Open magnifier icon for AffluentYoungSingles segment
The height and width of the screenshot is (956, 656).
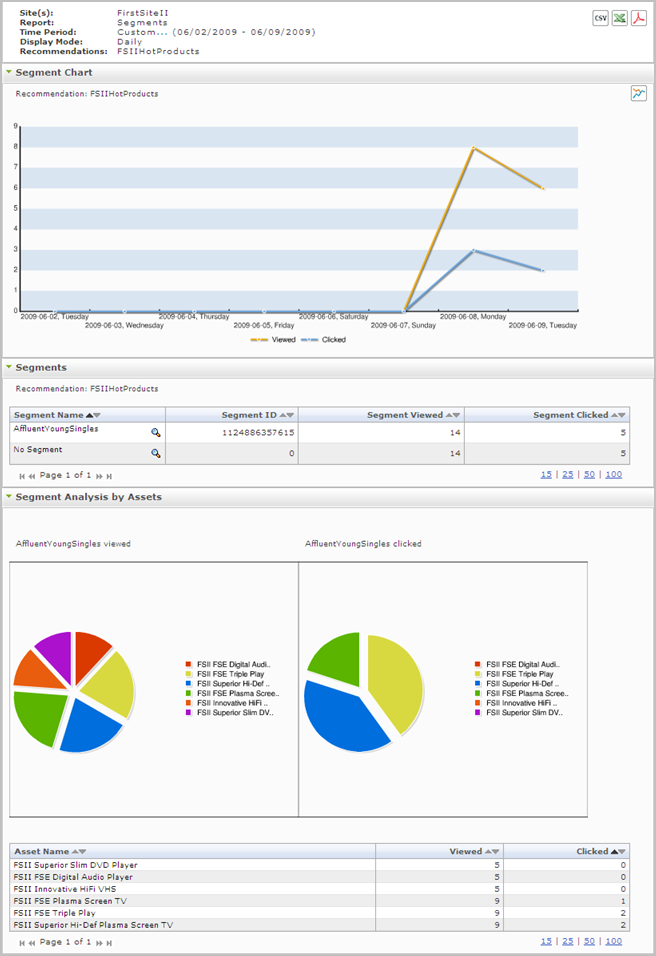156,432
